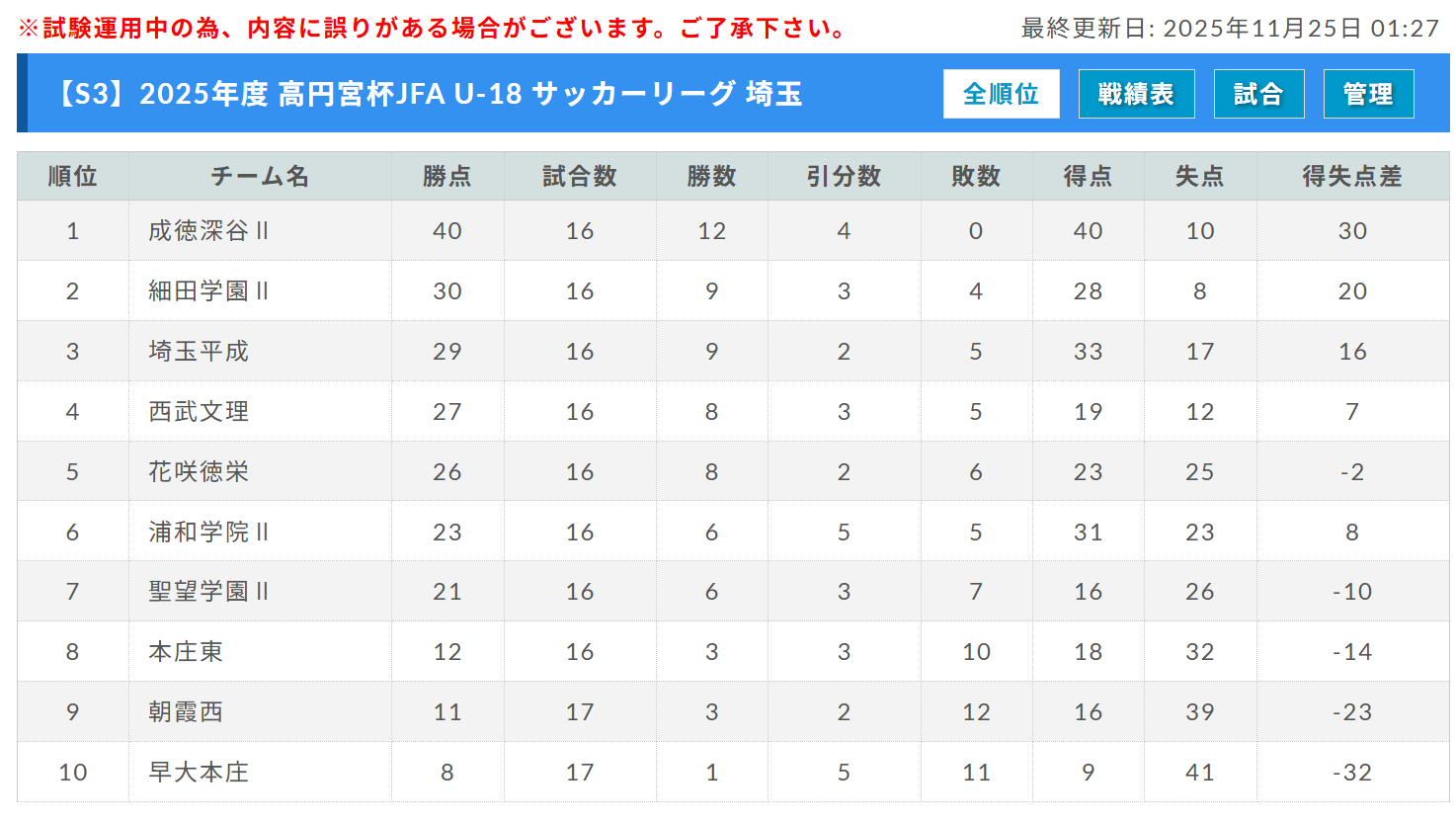The width and height of the screenshot is (1456, 822).
Task: Click team name 埼玉平成
Action: click(199, 352)
